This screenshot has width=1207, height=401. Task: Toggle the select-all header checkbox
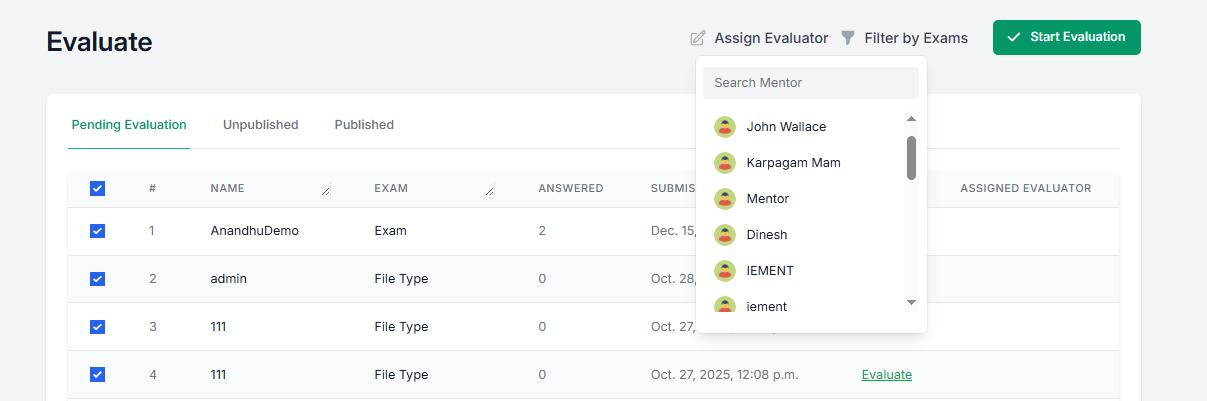pos(97,188)
